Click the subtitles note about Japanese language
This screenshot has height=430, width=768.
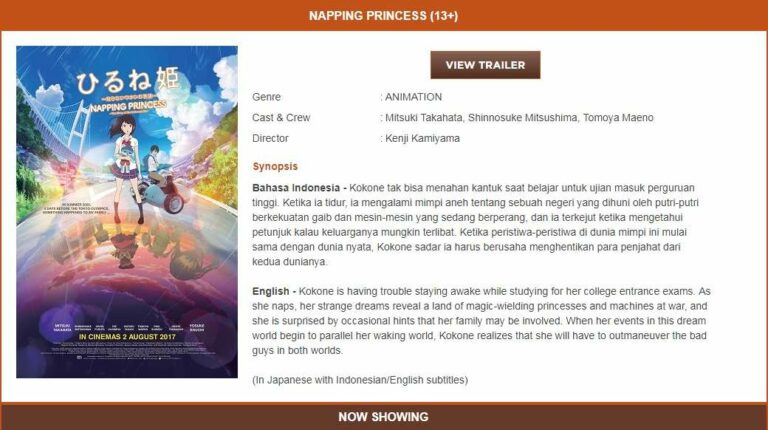click(360, 380)
